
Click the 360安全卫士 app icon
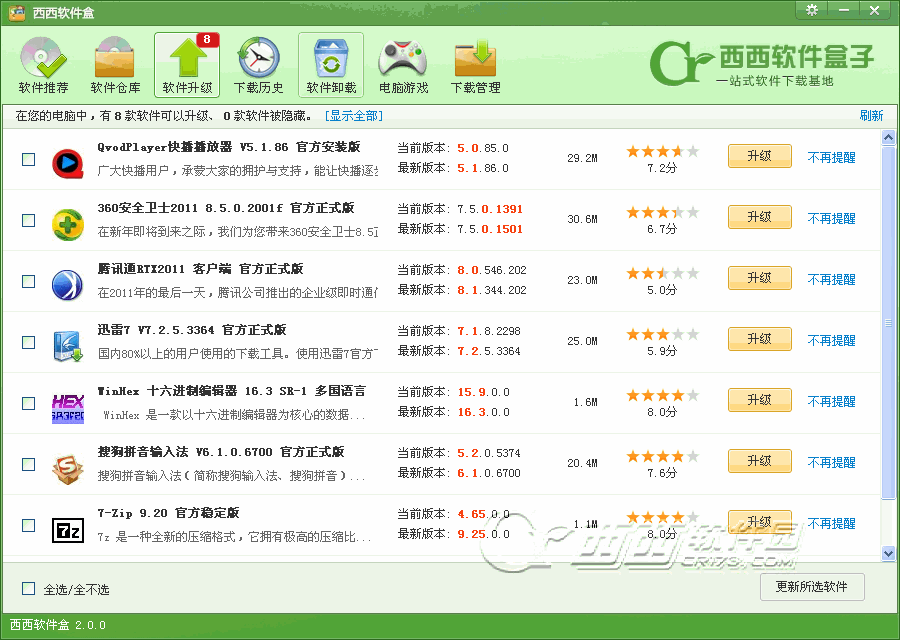tap(68, 224)
